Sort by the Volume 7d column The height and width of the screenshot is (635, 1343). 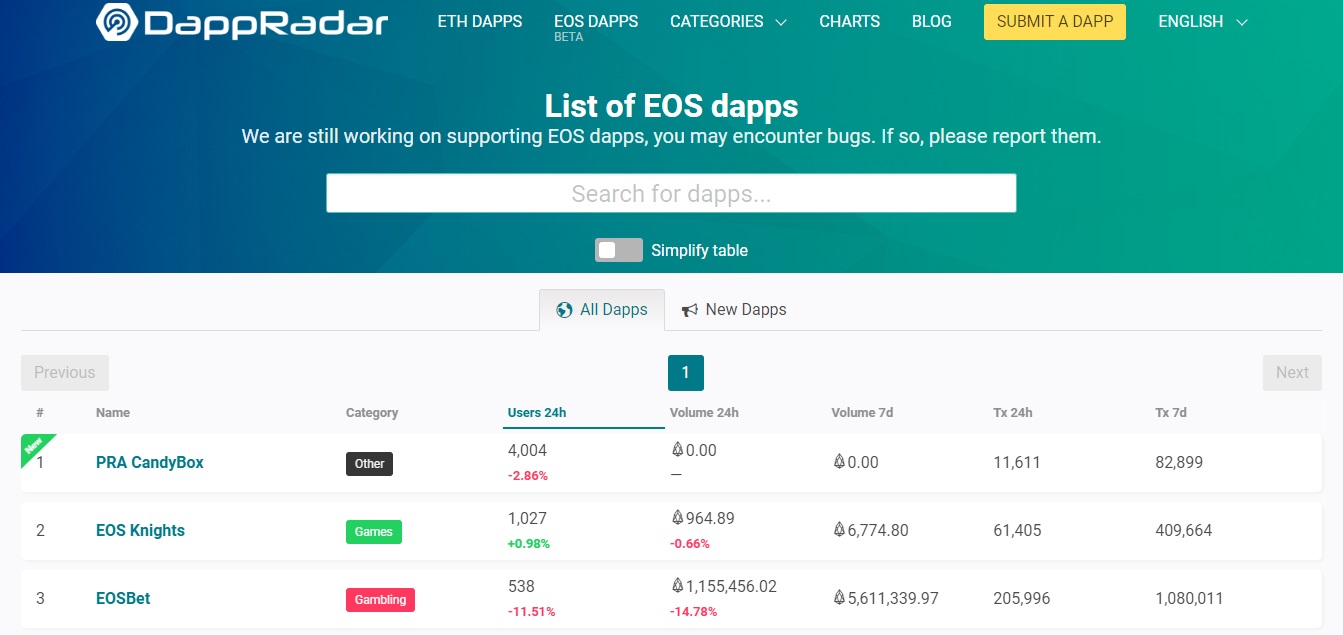click(862, 412)
